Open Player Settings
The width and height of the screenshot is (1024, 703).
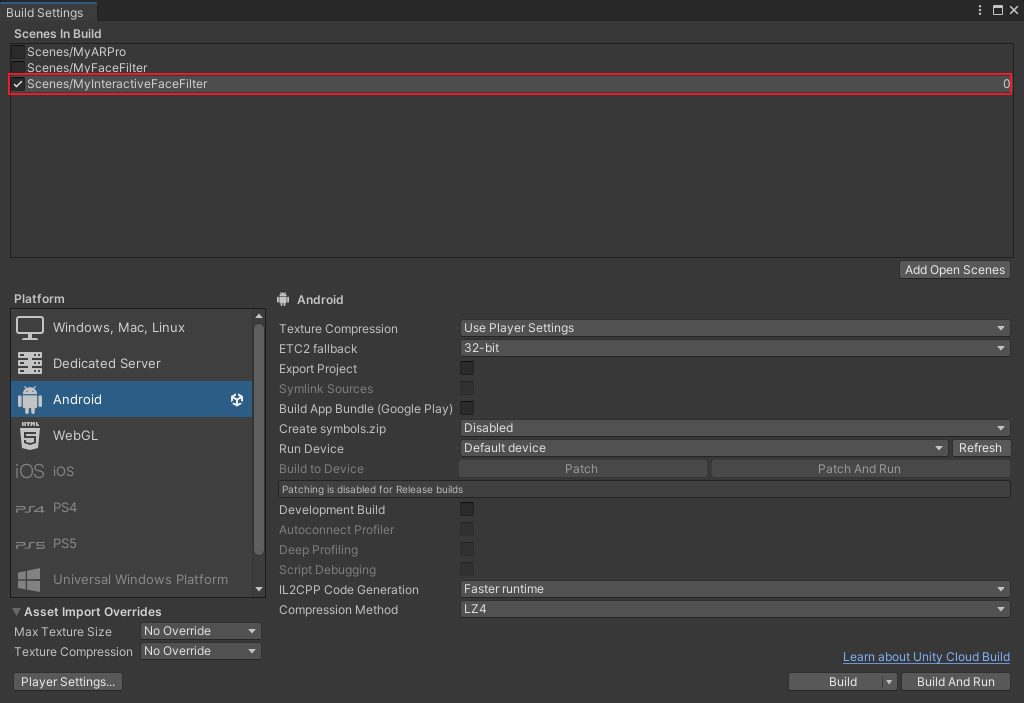(x=68, y=682)
